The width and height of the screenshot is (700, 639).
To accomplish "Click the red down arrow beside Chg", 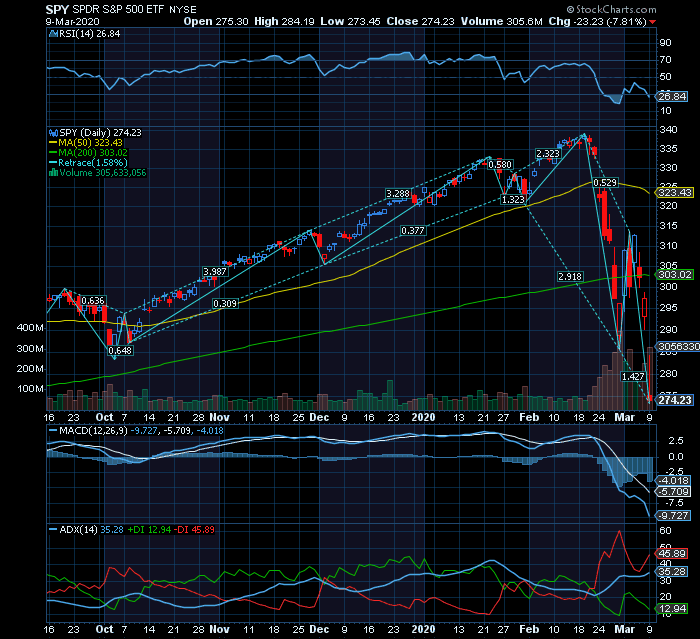I will click(653, 22).
